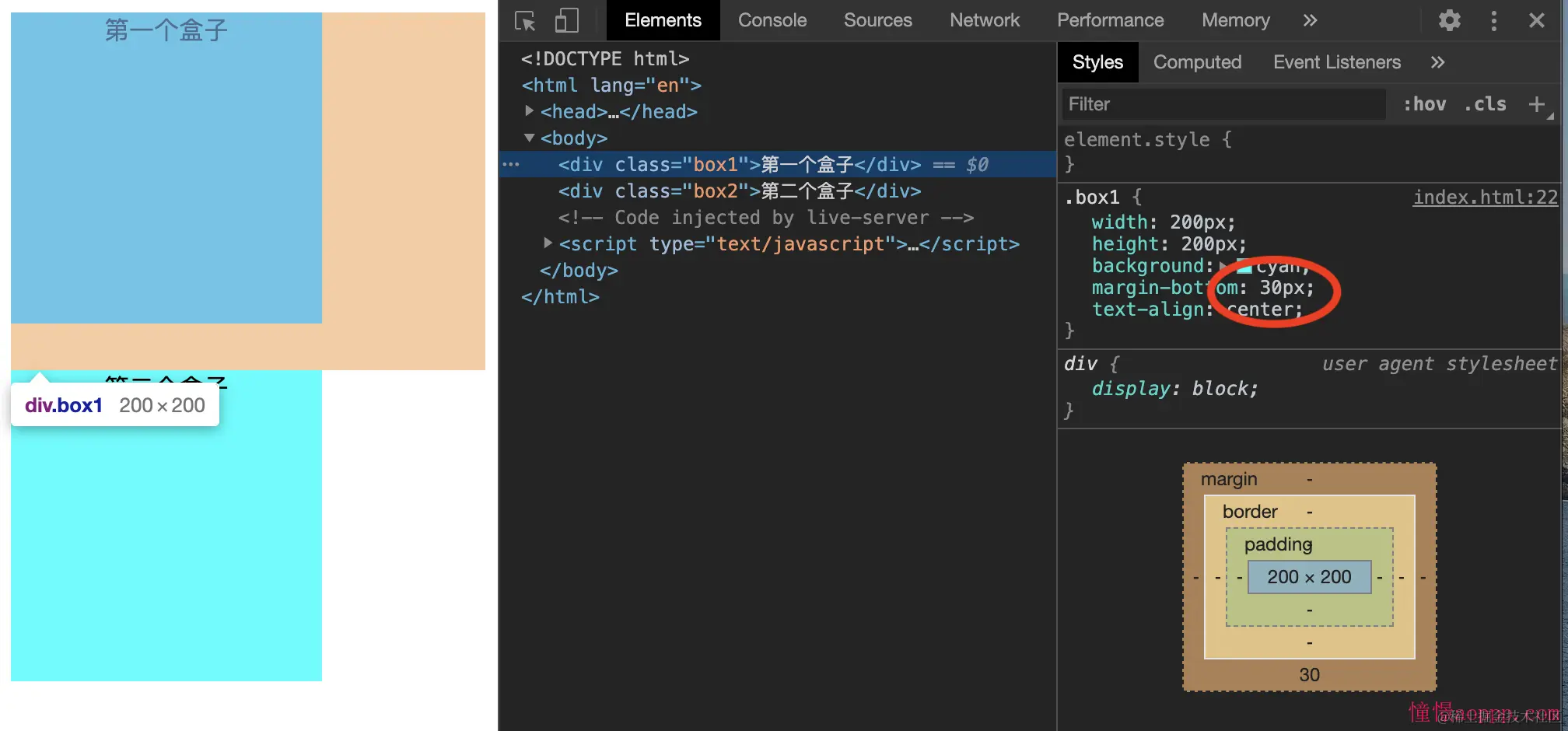Screen dimensions: 1568x731
Task: Edit the margin-bottom 30 value in box model
Action: coord(1309,675)
